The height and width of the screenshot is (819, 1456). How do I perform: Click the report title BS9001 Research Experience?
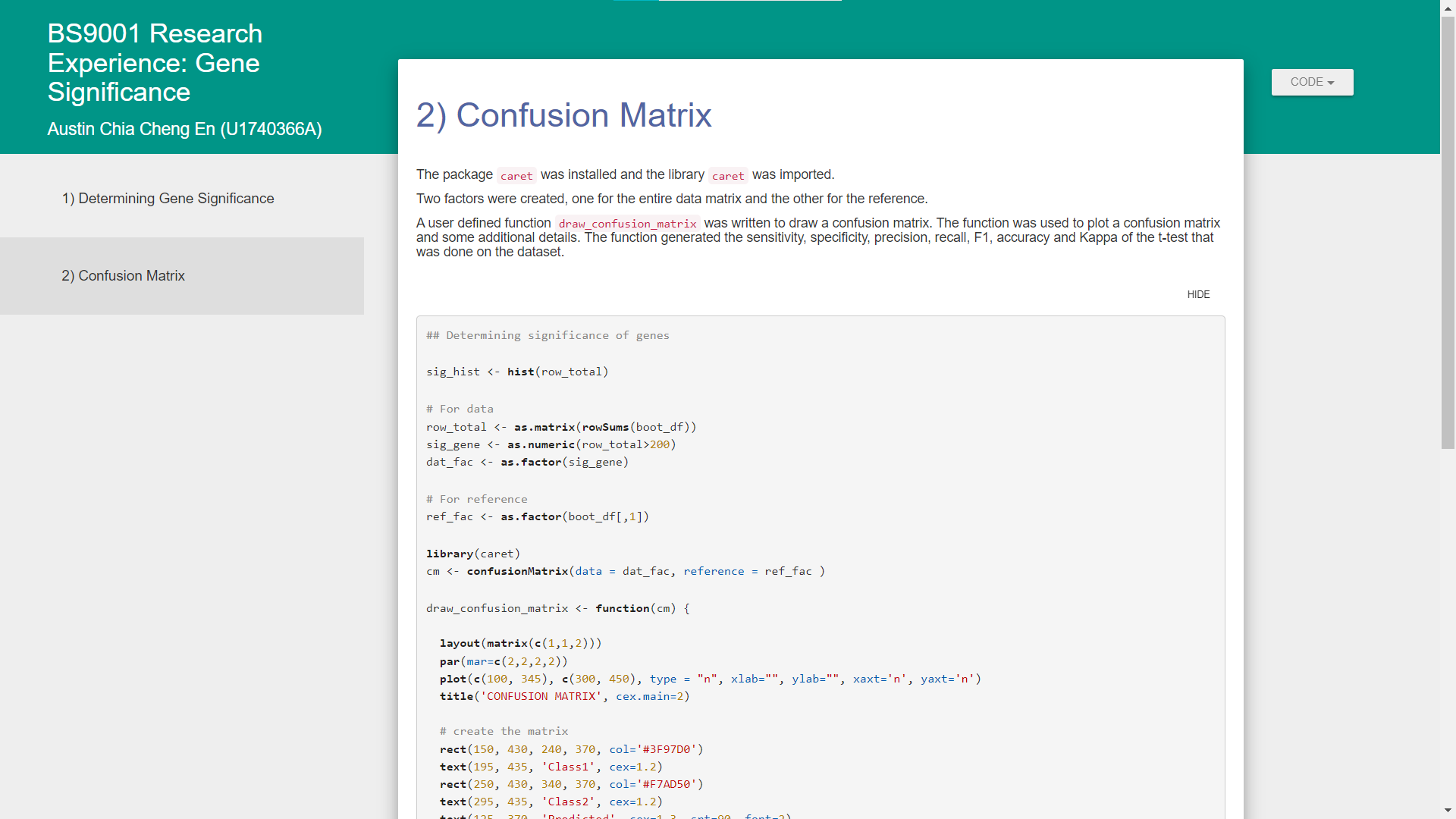(x=155, y=63)
